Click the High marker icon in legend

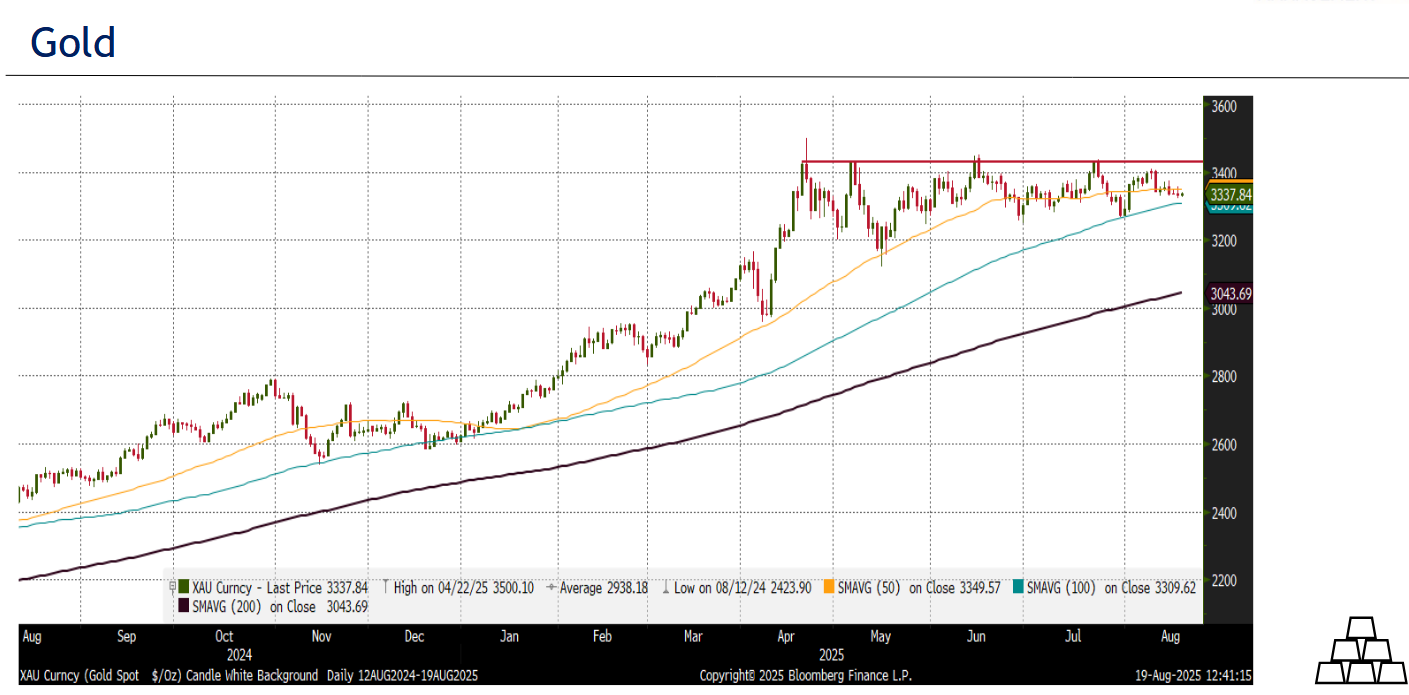[386, 588]
